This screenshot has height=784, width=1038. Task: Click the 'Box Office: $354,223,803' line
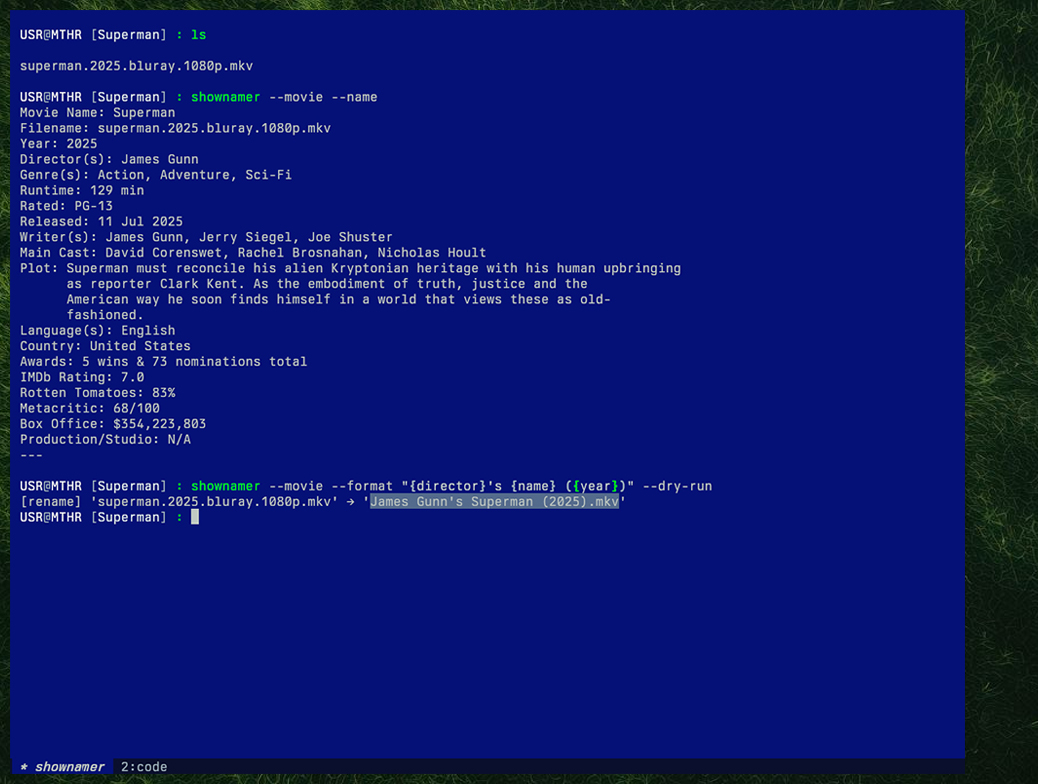pos(113,424)
